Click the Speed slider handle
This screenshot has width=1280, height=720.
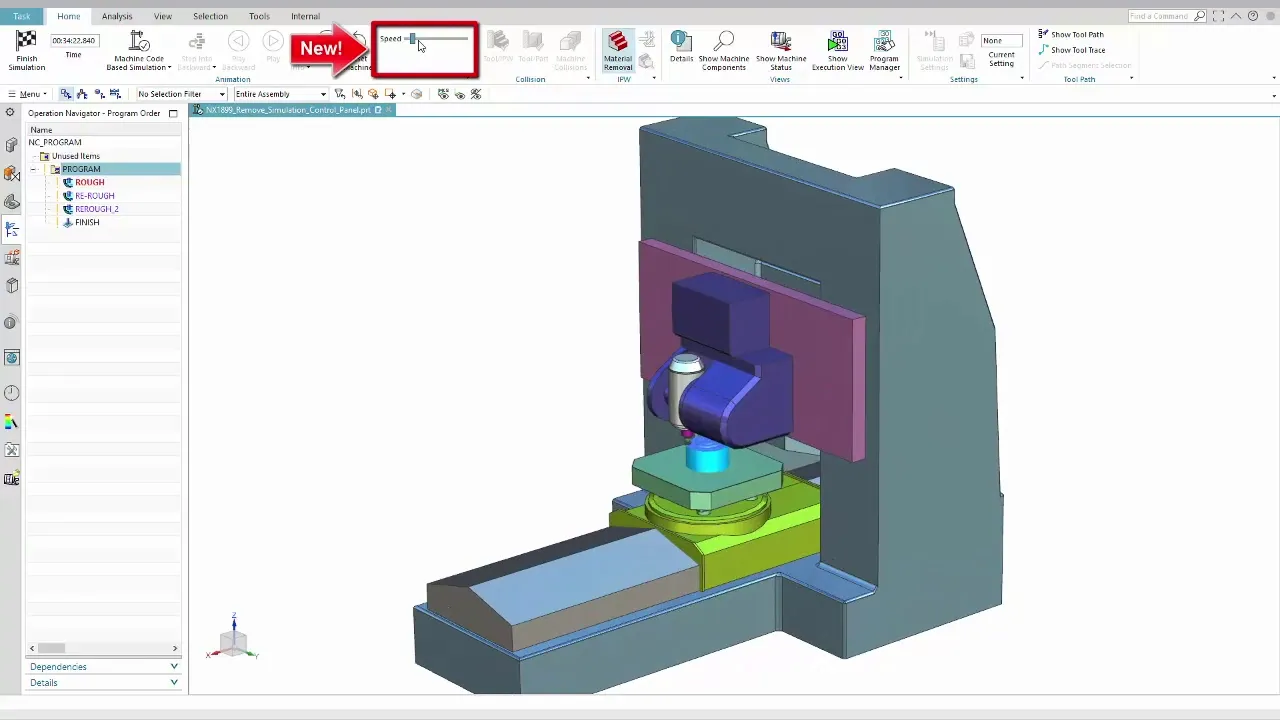[x=412, y=39]
